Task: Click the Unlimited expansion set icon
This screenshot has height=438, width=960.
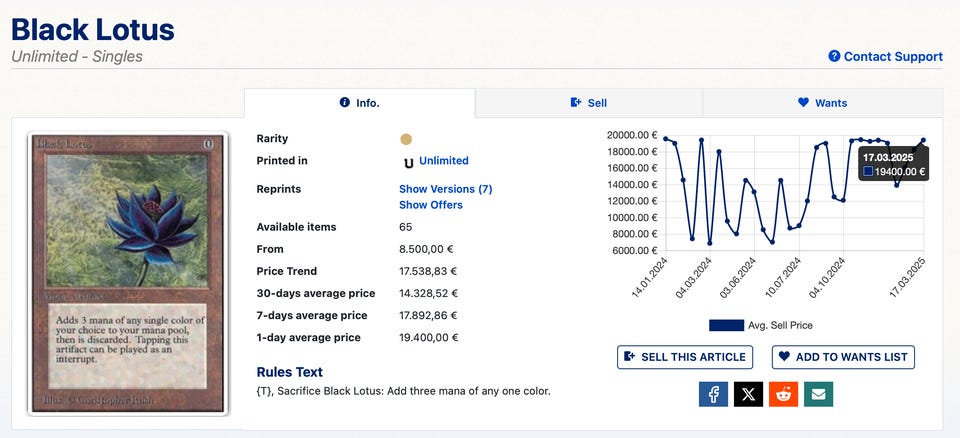Action: tap(407, 161)
